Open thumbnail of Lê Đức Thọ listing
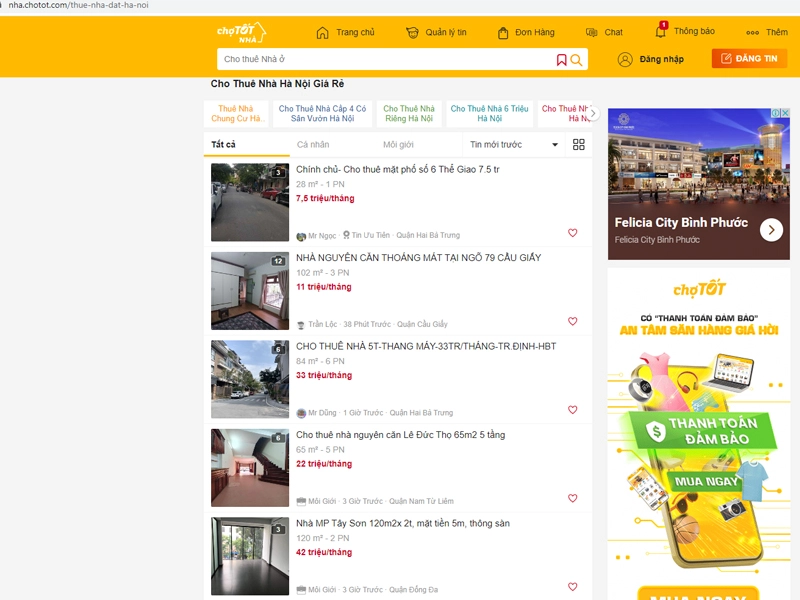Image resolution: width=800 pixels, height=600 pixels. [250, 468]
